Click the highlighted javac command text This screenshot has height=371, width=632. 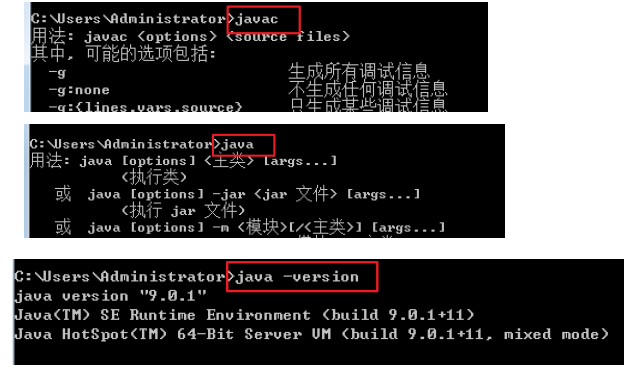point(257,19)
